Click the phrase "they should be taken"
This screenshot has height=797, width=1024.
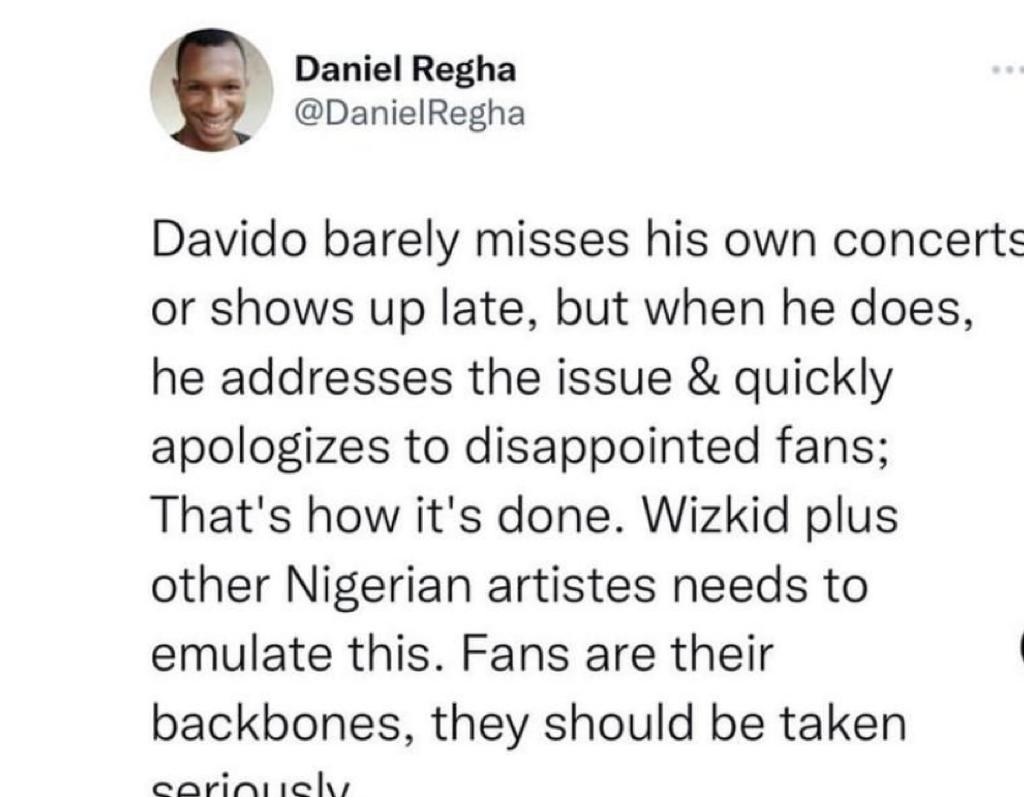tap(668, 724)
